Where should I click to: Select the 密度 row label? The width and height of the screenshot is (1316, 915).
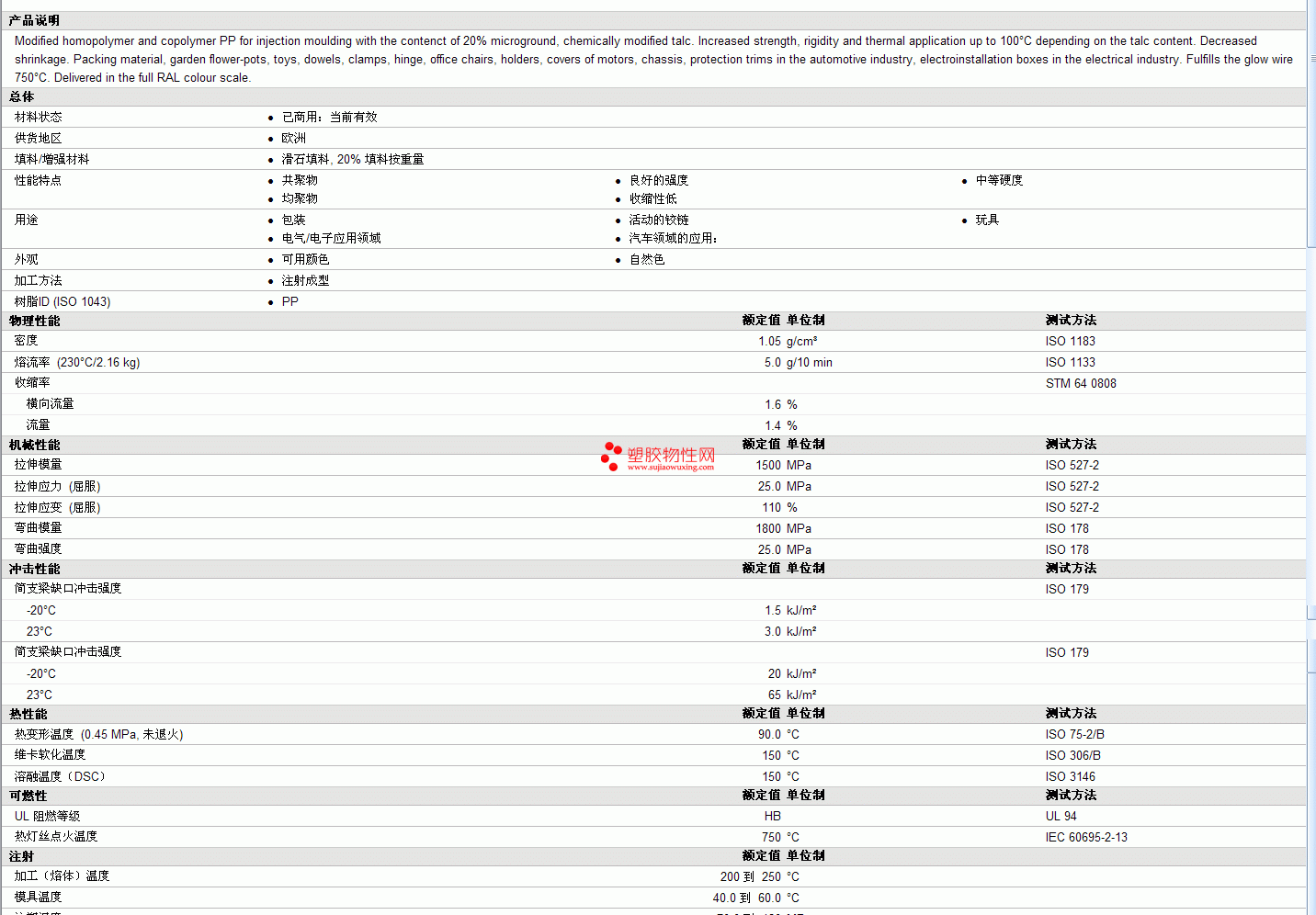[27, 341]
